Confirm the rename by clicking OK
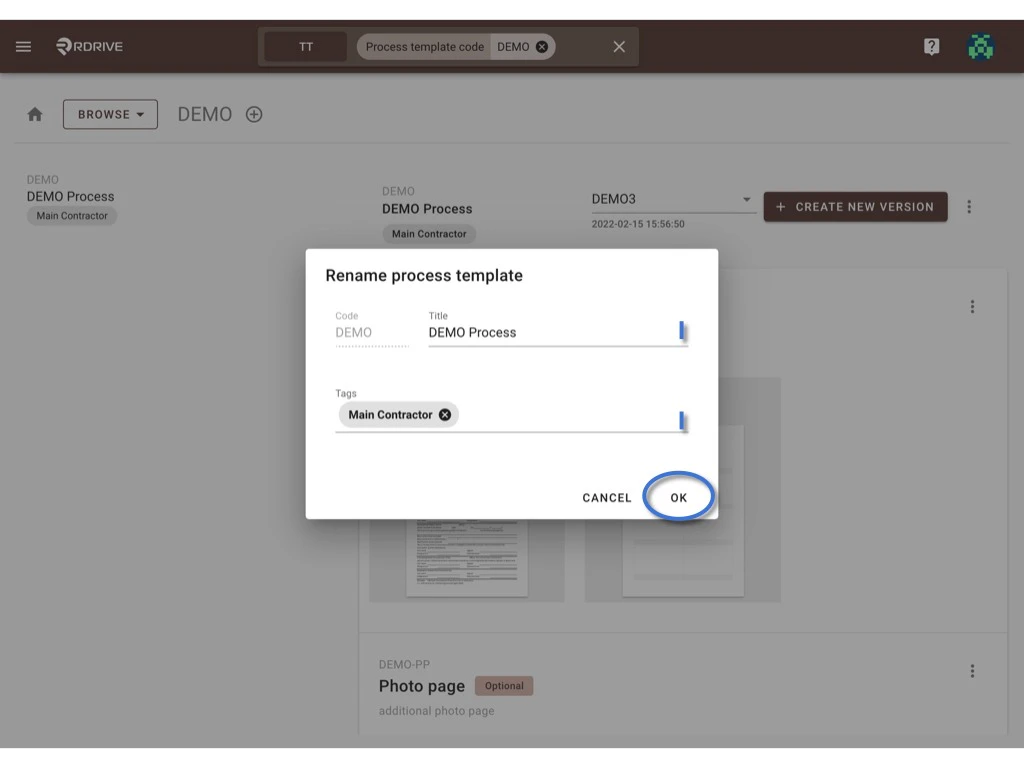 click(678, 497)
